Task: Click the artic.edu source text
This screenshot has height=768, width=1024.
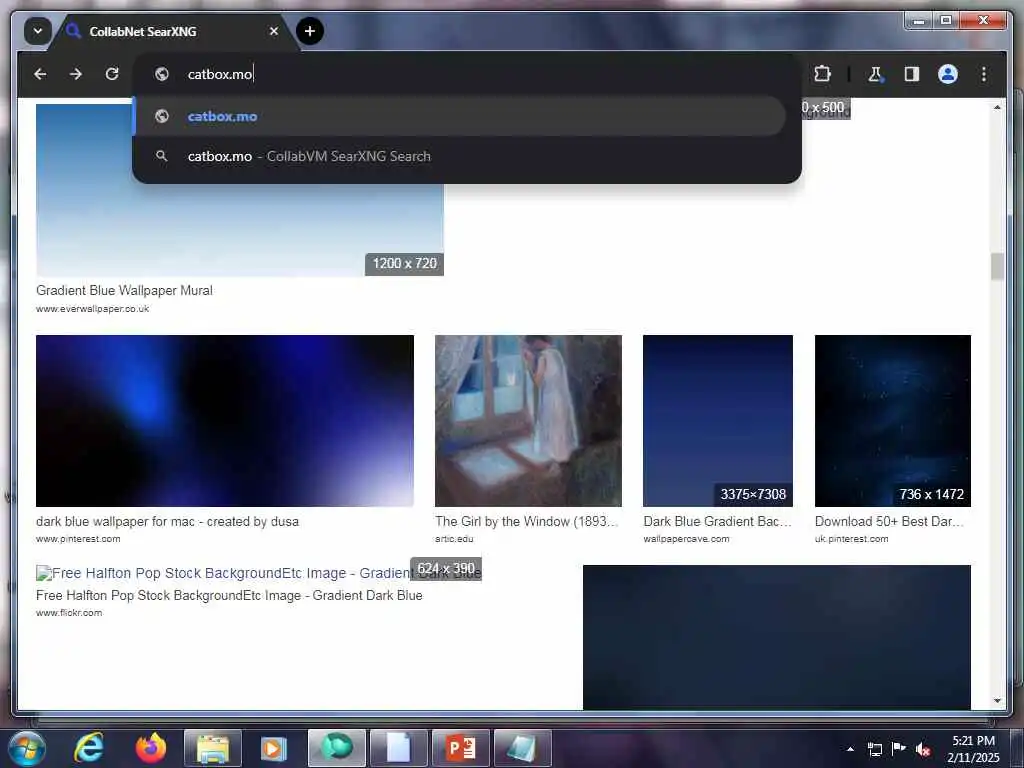Action: coord(454,539)
